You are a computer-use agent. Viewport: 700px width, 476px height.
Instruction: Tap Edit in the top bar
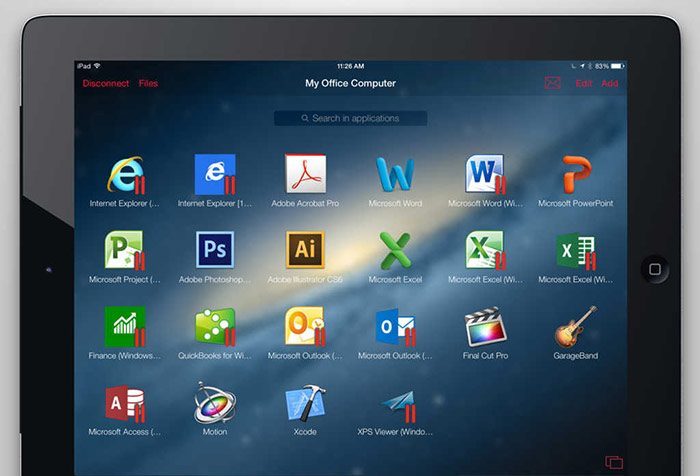[x=583, y=84]
